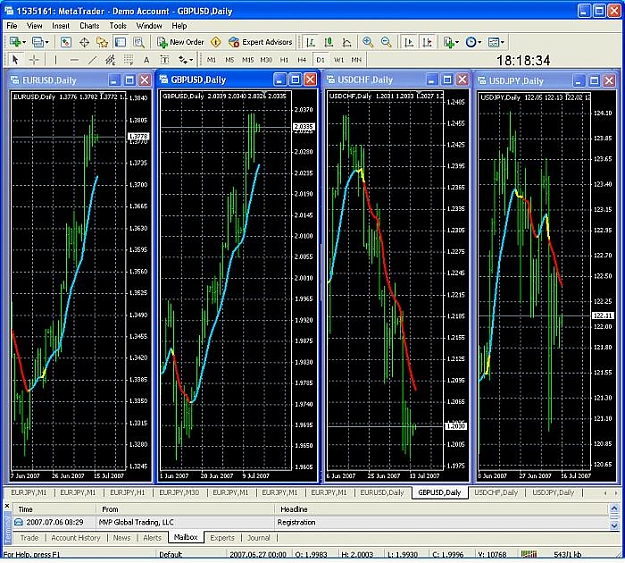
Task: Open the Indicators list dropdown
Action: click(x=451, y=42)
